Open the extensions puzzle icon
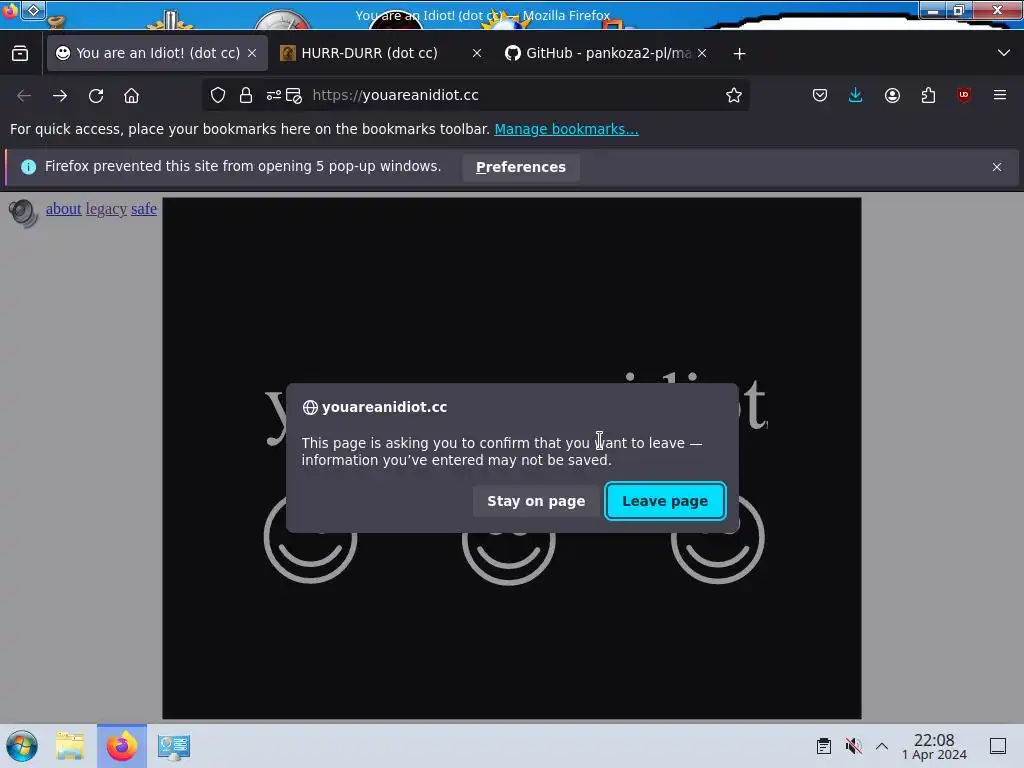The width and height of the screenshot is (1024, 768). pyautogui.click(x=928, y=95)
